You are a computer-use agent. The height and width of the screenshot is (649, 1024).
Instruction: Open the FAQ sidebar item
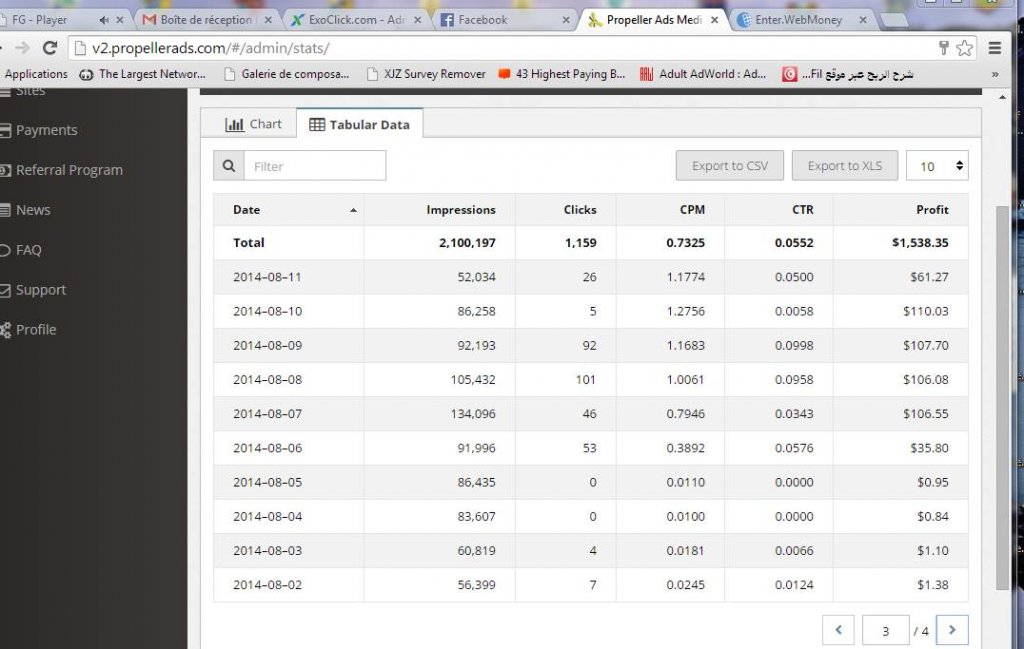click(28, 250)
